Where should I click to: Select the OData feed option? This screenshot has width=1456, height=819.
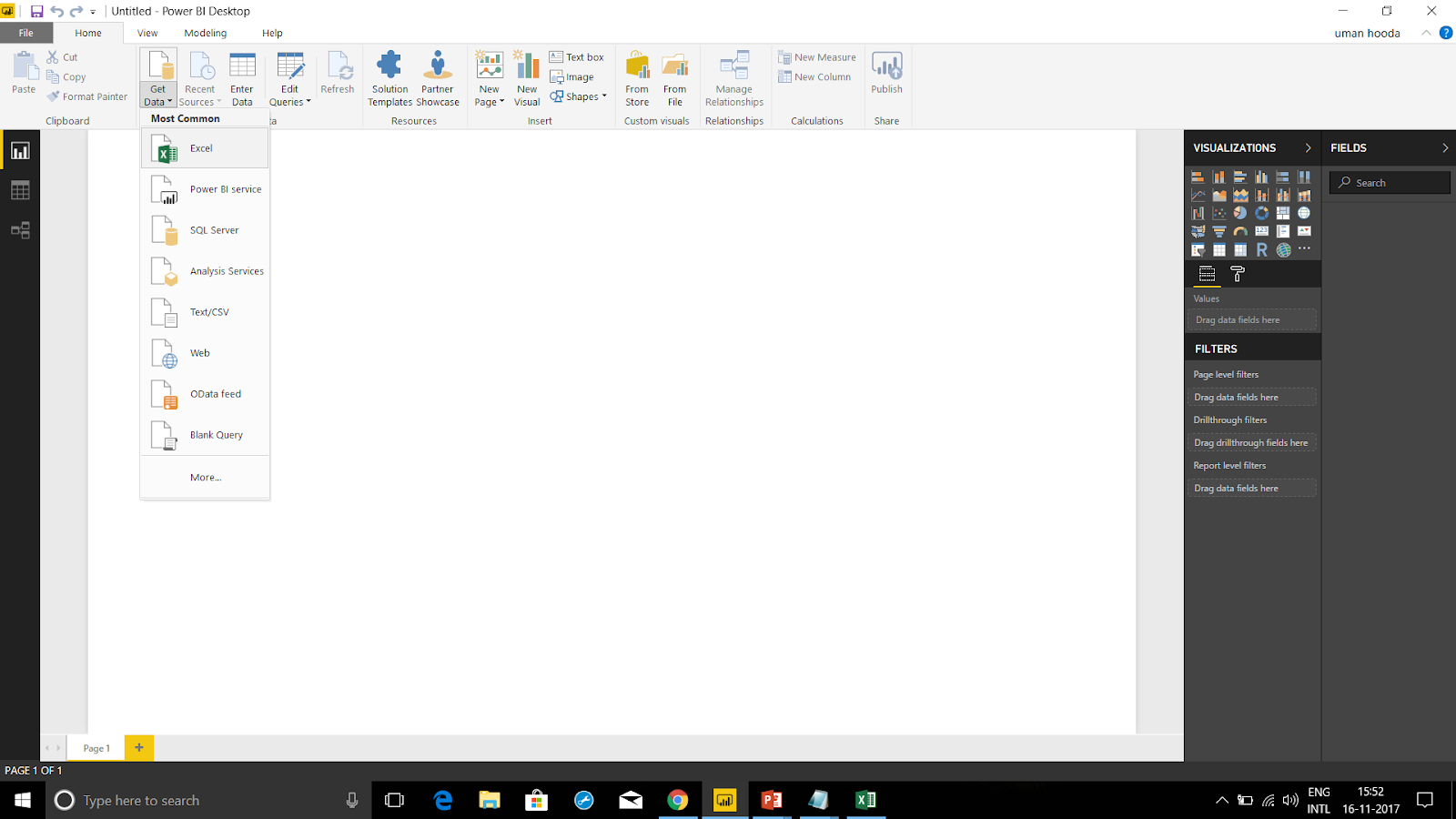(205, 394)
